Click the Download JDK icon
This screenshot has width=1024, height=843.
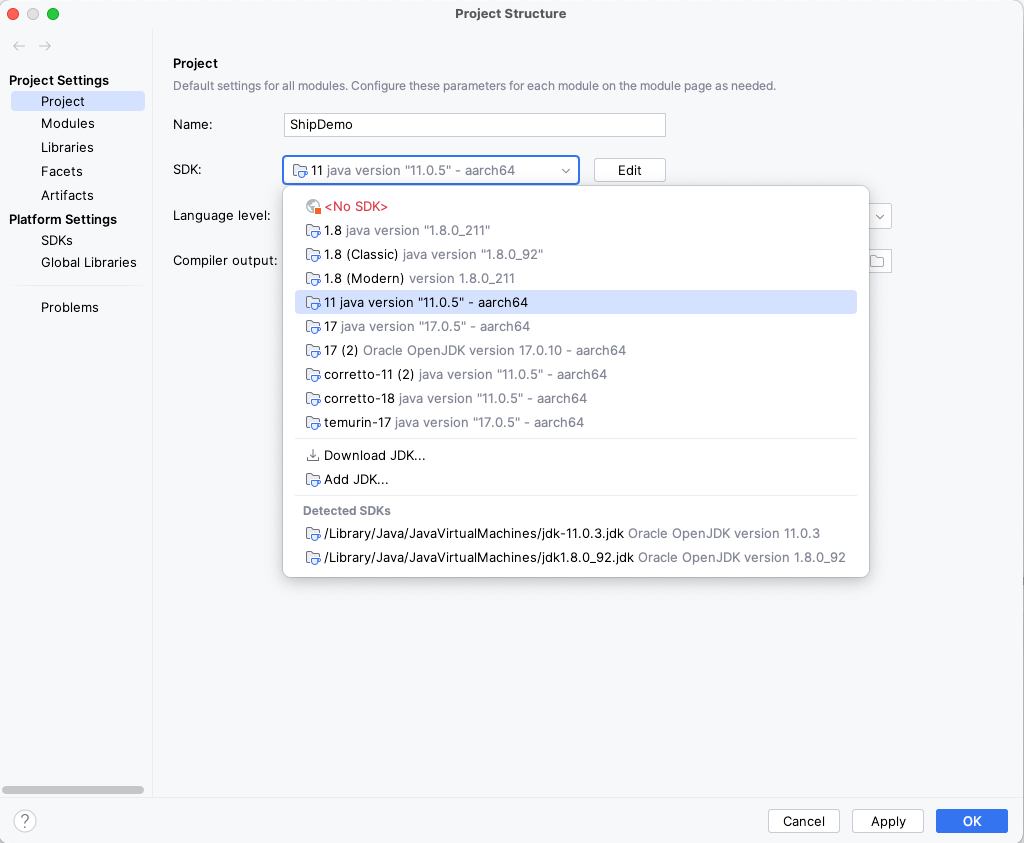[313, 455]
